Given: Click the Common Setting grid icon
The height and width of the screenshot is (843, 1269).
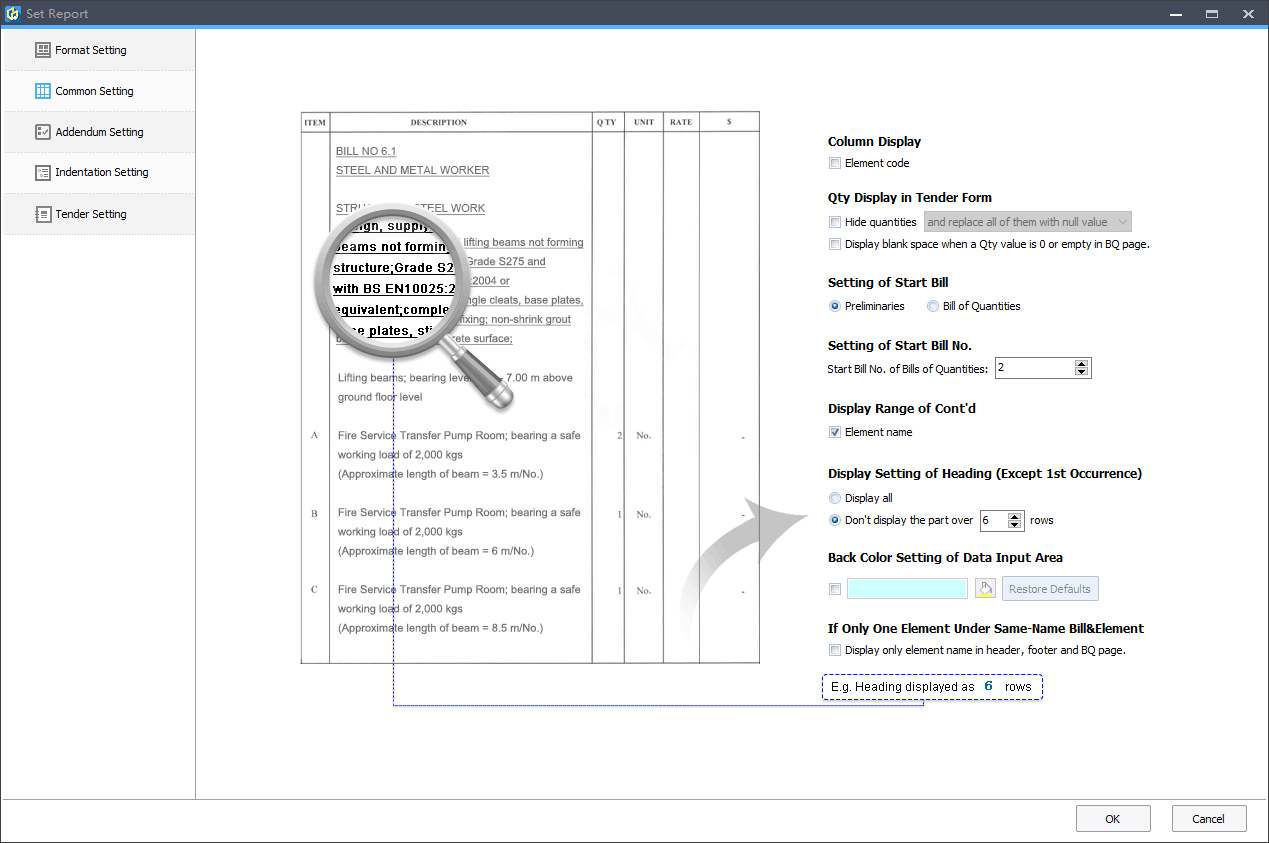Looking at the screenshot, I should (x=42, y=91).
